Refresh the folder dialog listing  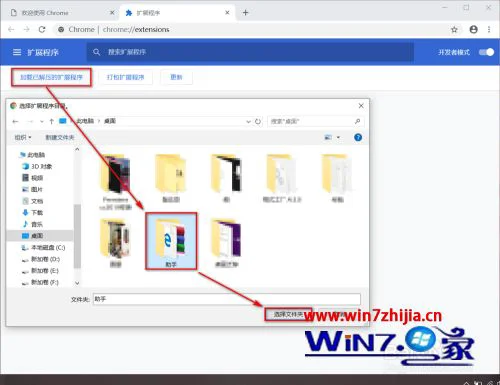tap(258, 121)
